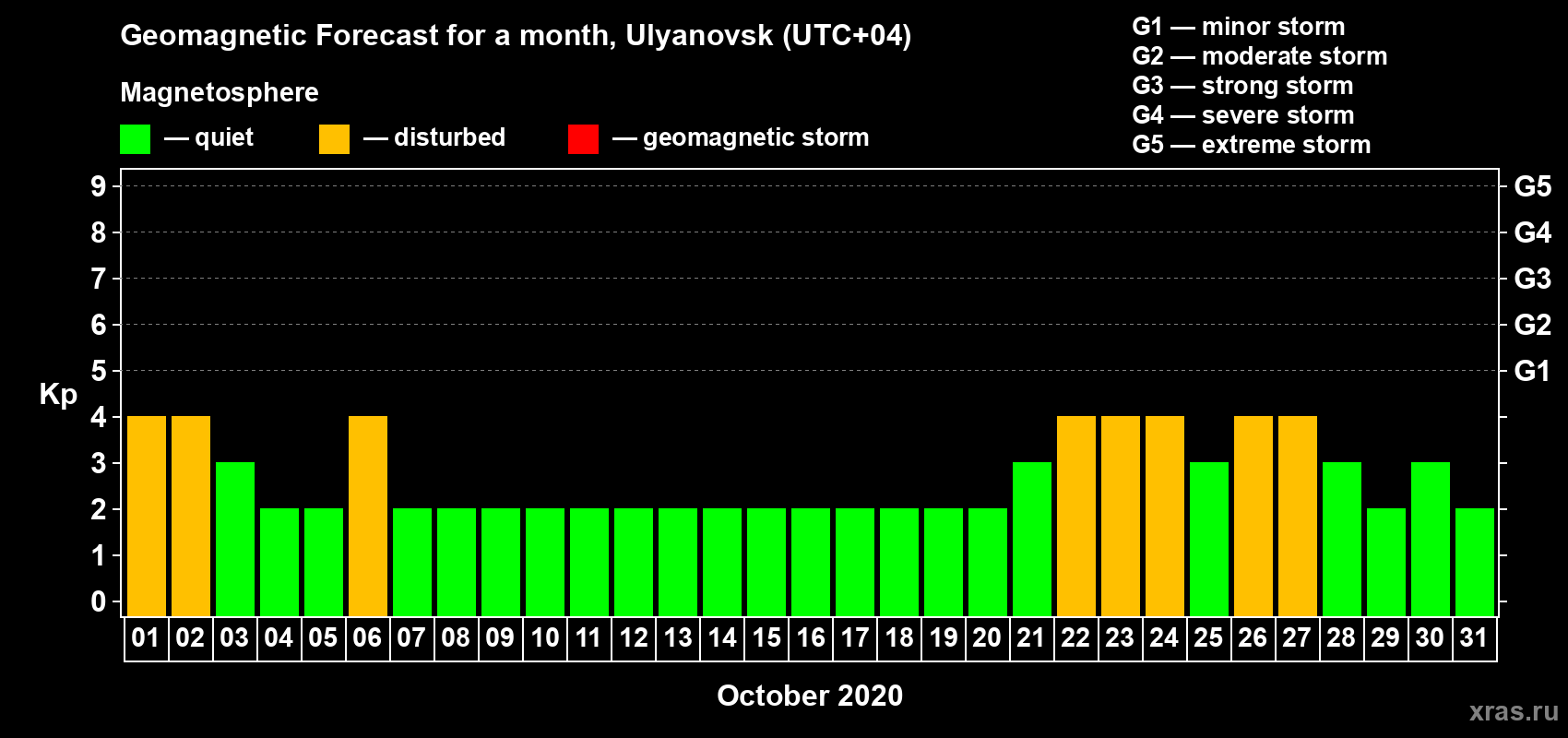Click the '— quiet' legend label
The image size is (1568, 738).
pos(208,137)
